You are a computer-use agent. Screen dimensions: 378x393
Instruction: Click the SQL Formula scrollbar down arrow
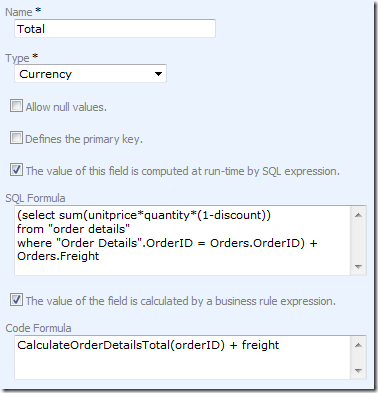pyautogui.click(x=358, y=267)
